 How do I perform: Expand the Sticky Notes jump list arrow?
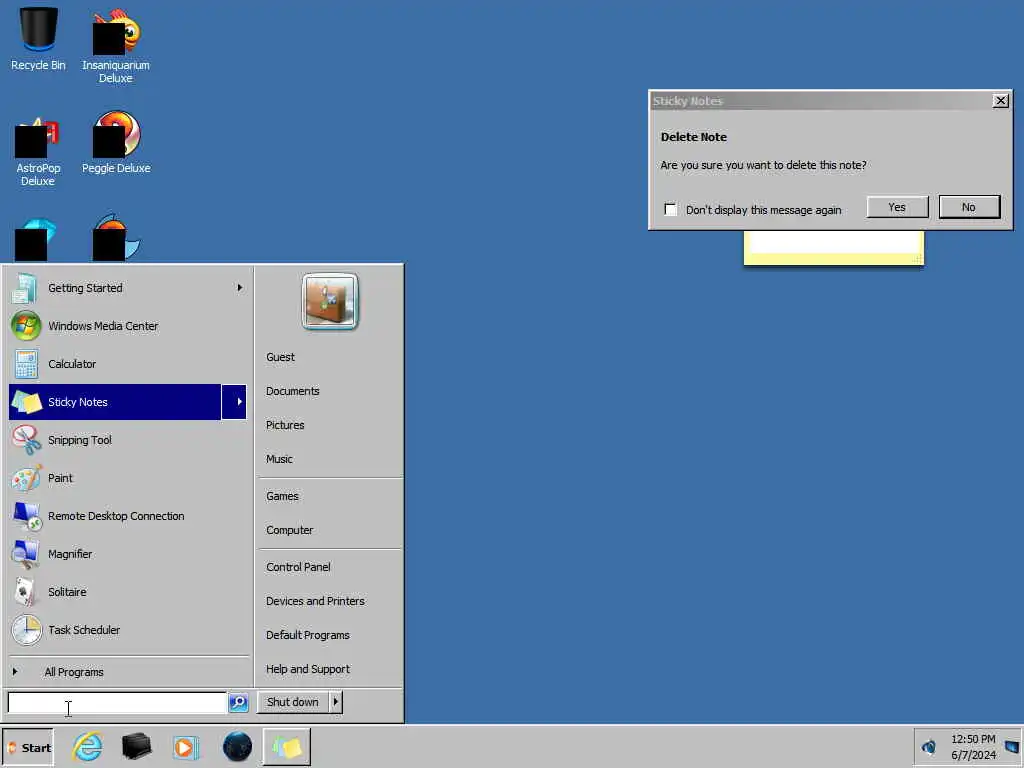coord(234,402)
